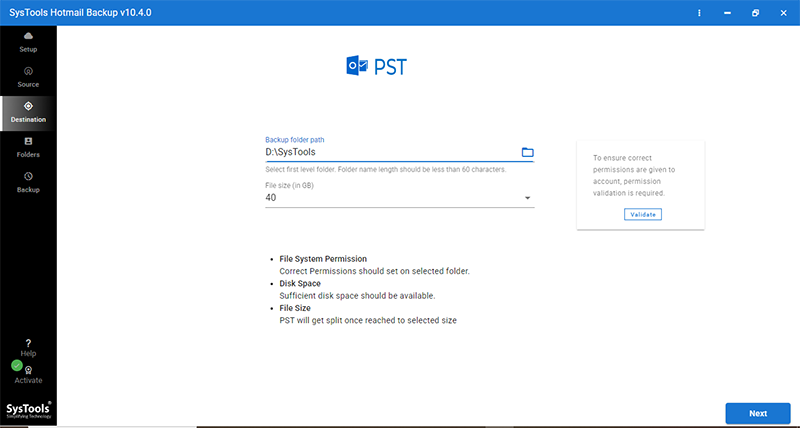800x428 pixels.
Task: Click the 'File size (in GB)' label
Action: (x=289, y=185)
